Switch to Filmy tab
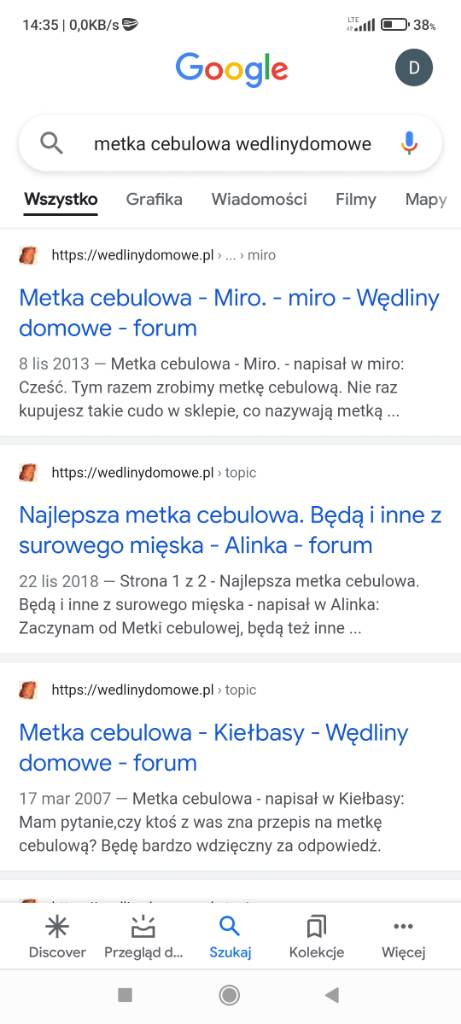Image resolution: width=461 pixels, height=1024 pixels. point(356,199)
